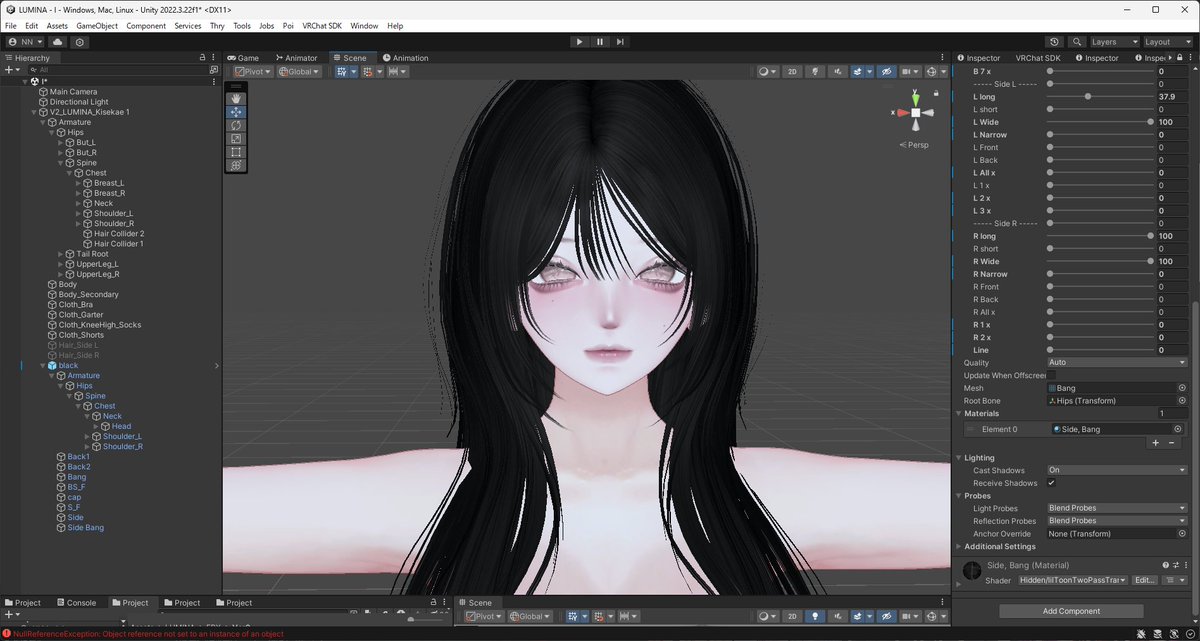This screenshot has width=1200, height=641.
Task: Open the Cast Shadows dropdown
Action: click(x=1117, y=470)
